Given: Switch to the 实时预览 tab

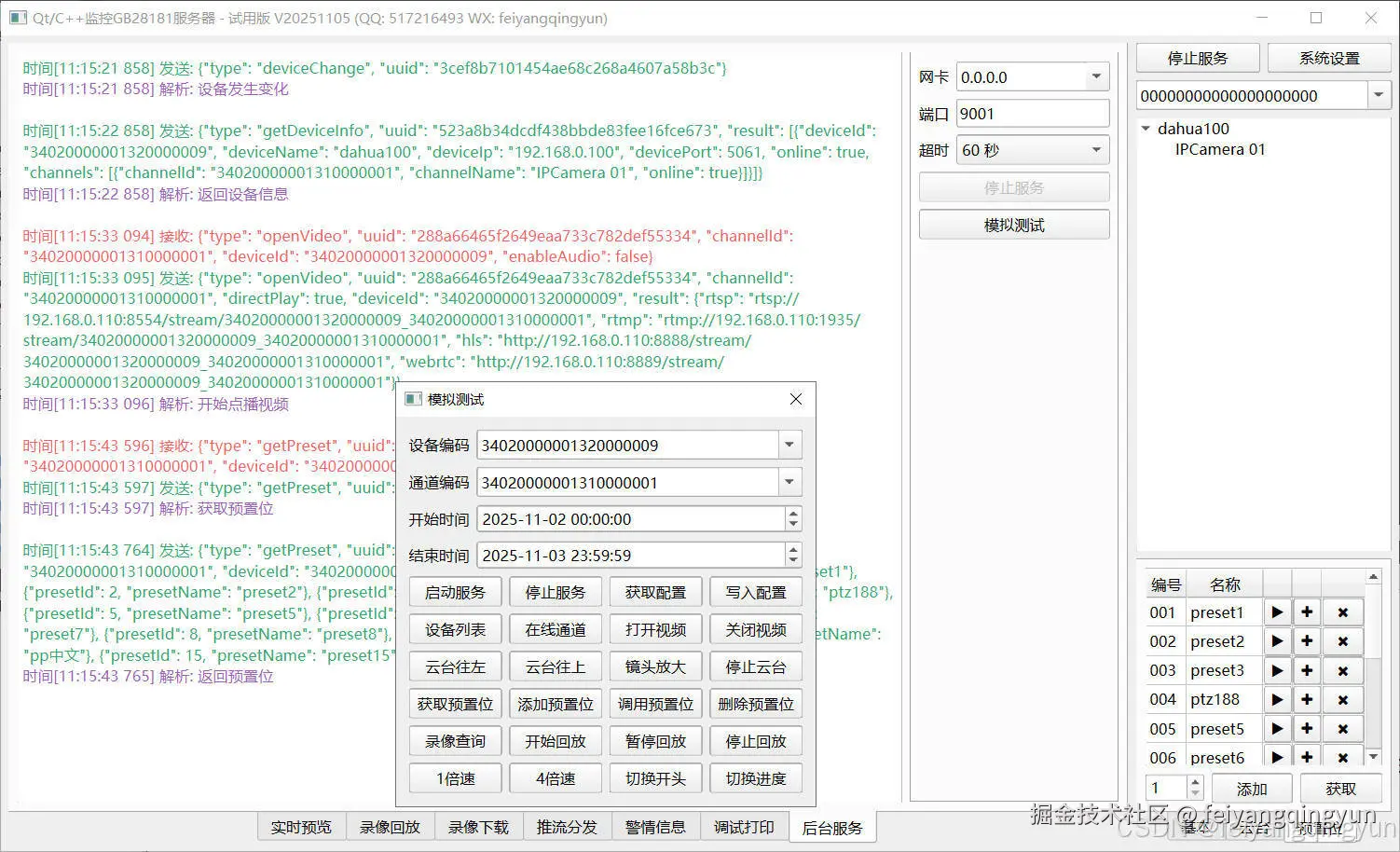Looking at the screenshot, I should pos(301,827).
